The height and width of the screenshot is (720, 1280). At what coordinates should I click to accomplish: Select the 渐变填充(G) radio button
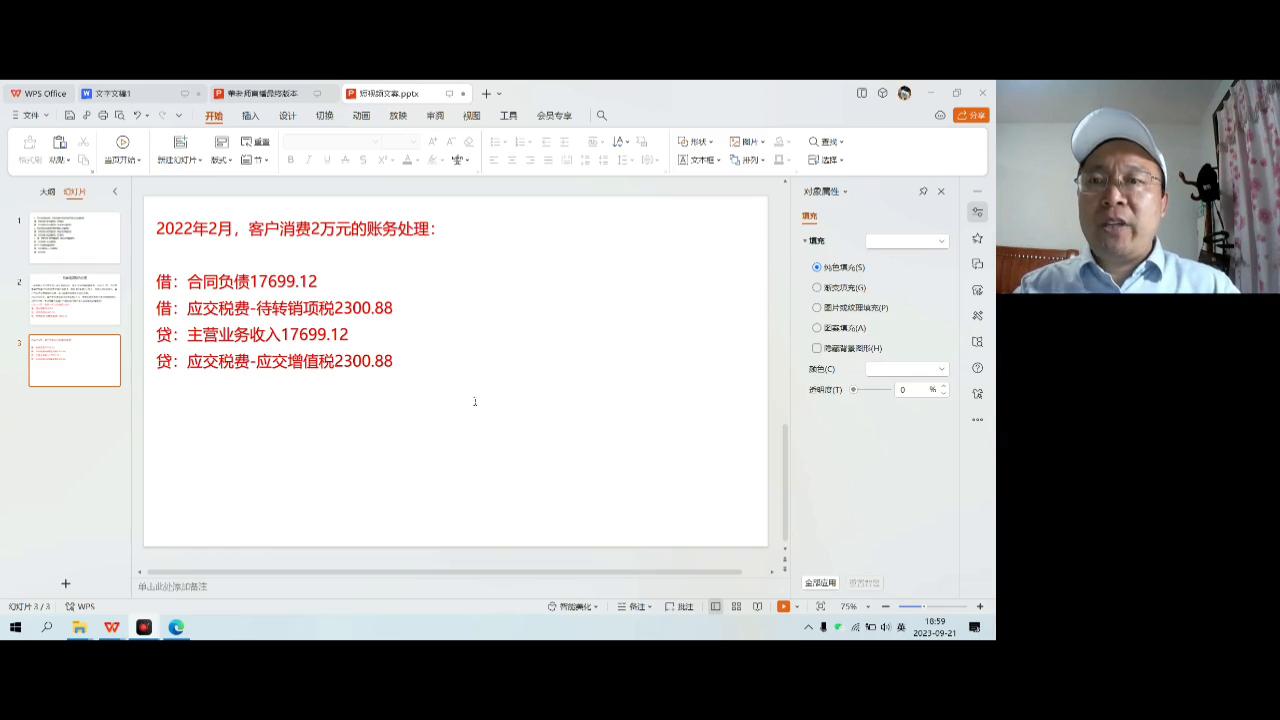817,287
